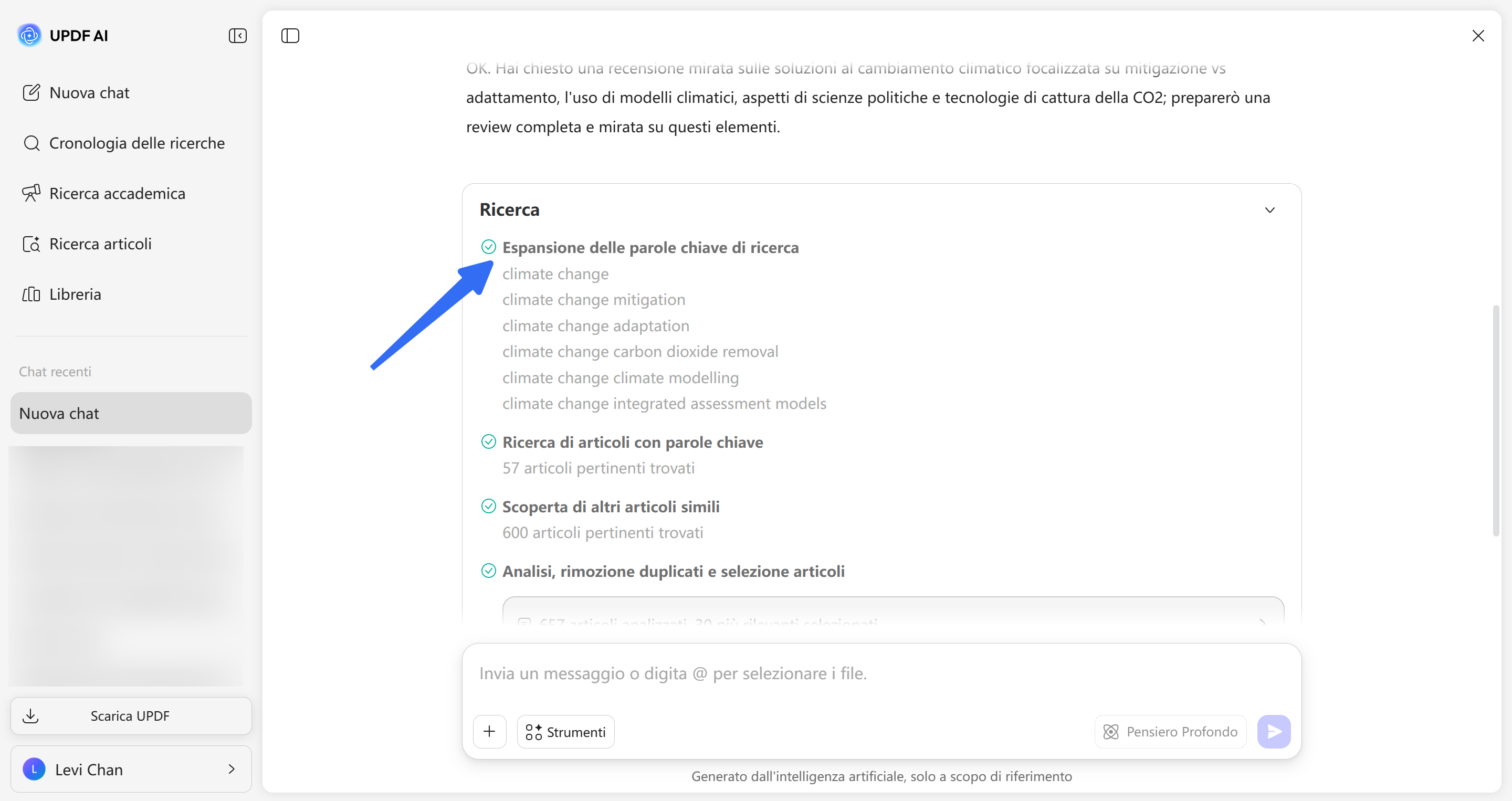
Task: Send message with the arrow button
Action: pyautogui.click(x=1274, y=731)
